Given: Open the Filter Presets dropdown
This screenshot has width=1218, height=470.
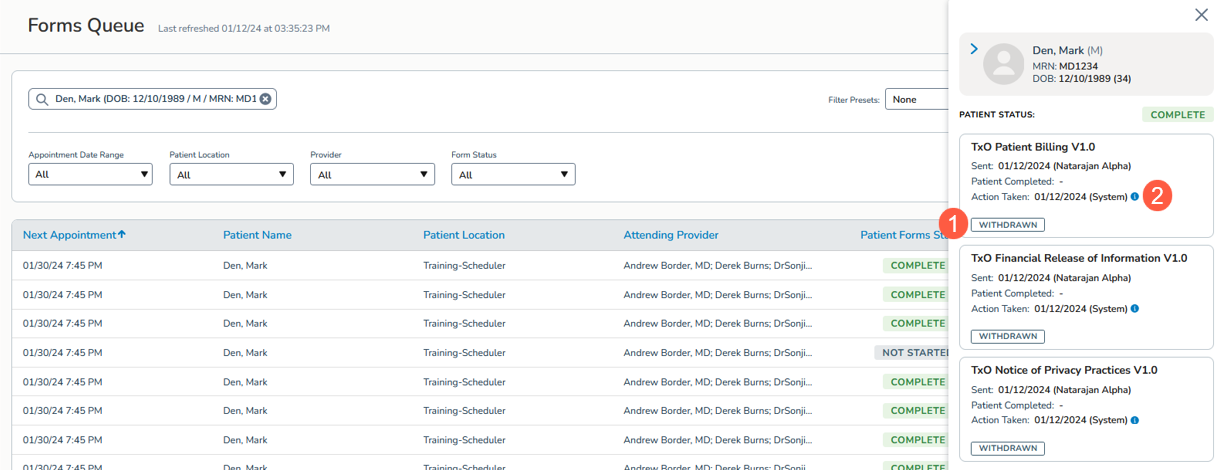Looking at the screenshot, I should [915, 100].
